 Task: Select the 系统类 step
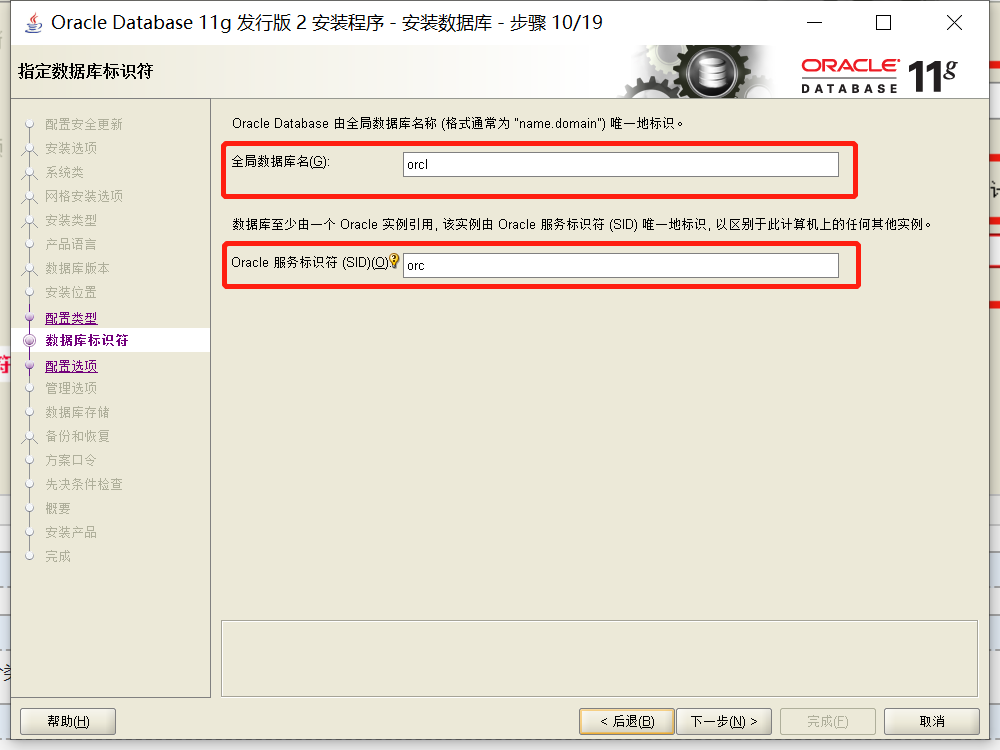click(x=64, y=172)
